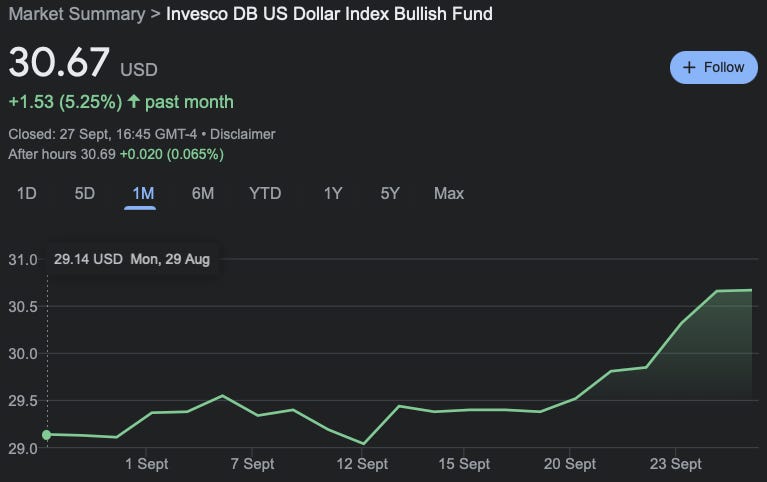Screen dimensions: 767x482
Task: Click the 1 Sept axis label
Action: coord(146,463)
